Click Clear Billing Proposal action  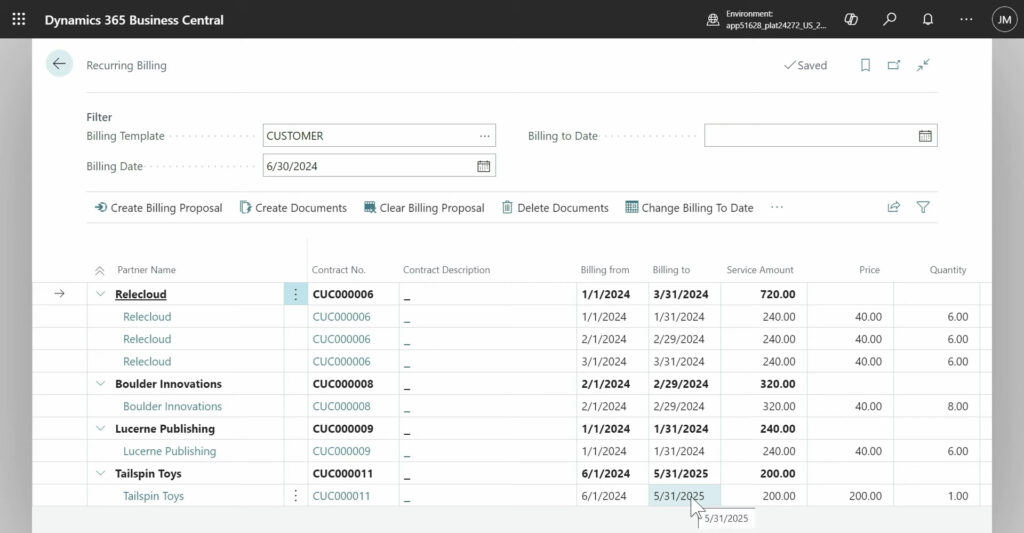click(424, 208)
